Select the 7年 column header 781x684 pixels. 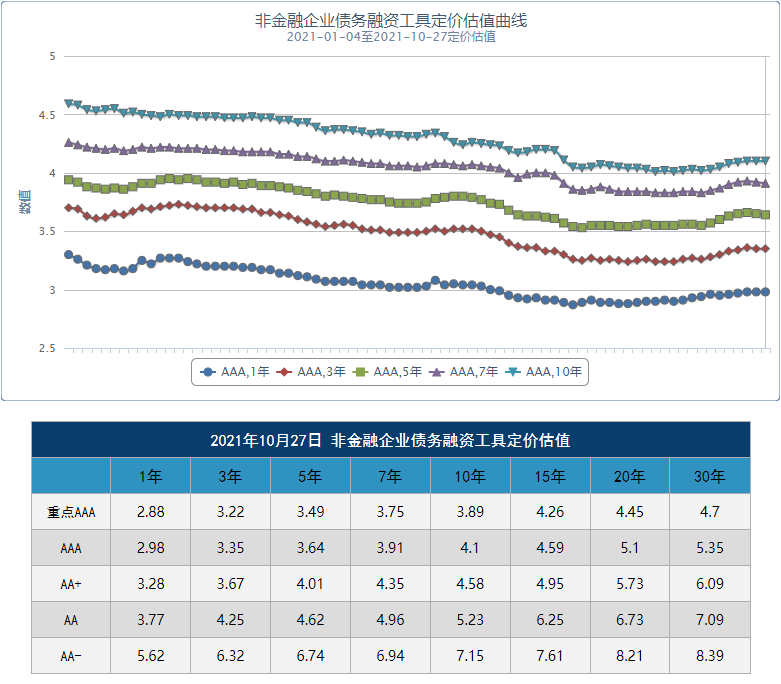[x=390, y=476]
